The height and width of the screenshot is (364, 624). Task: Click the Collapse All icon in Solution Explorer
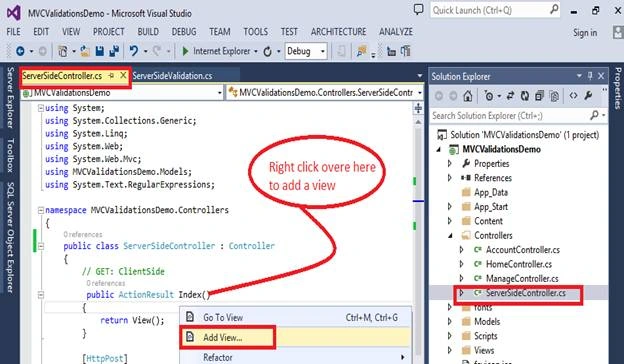click(539, 96)
